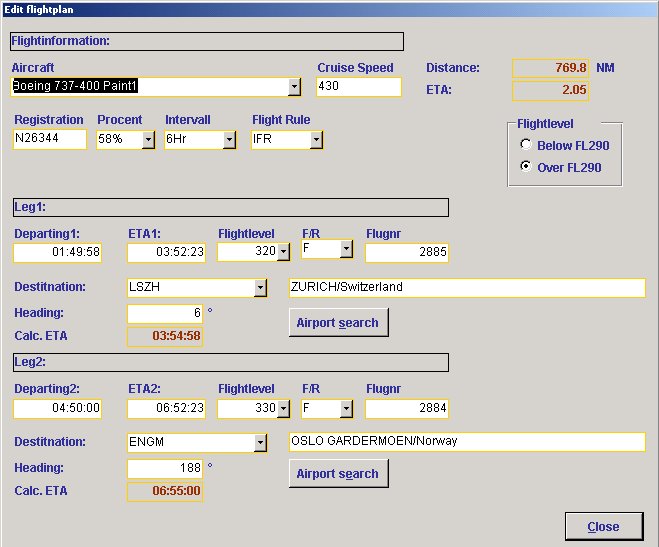
Task: Click the total ETA value 2.05
Action: coord(551,90)
